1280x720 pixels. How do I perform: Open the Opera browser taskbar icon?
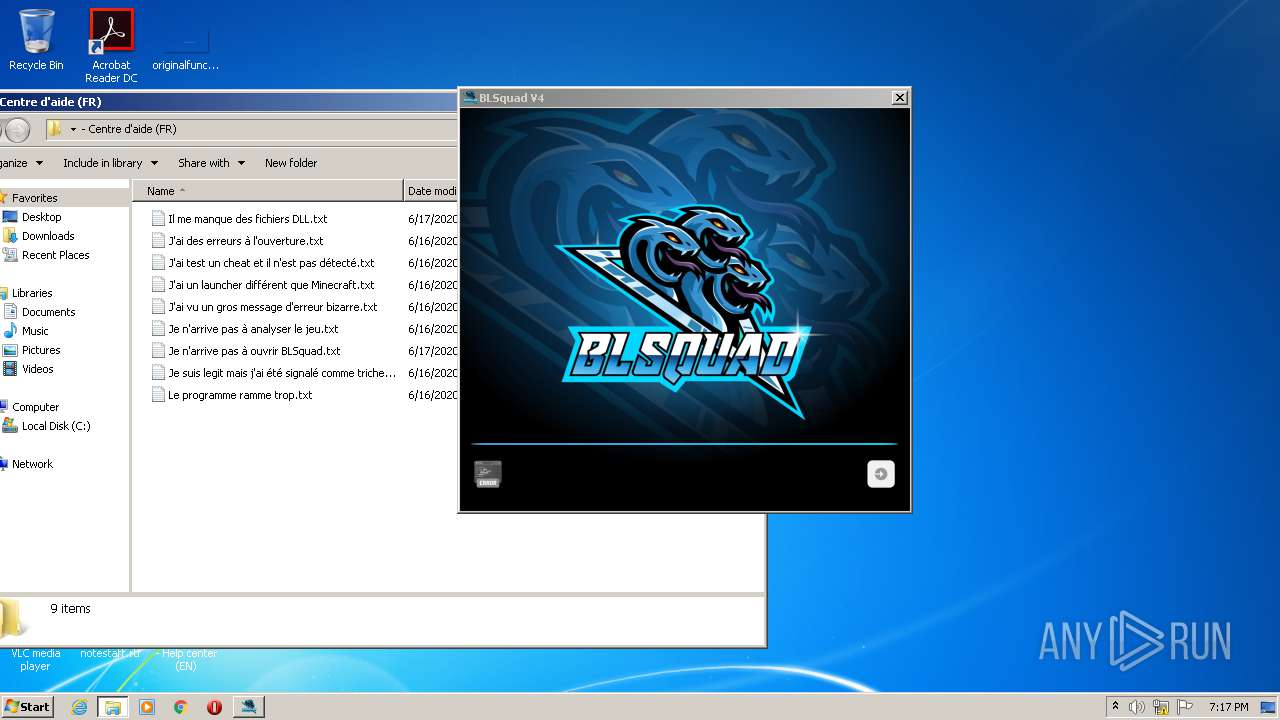[214, 707]
